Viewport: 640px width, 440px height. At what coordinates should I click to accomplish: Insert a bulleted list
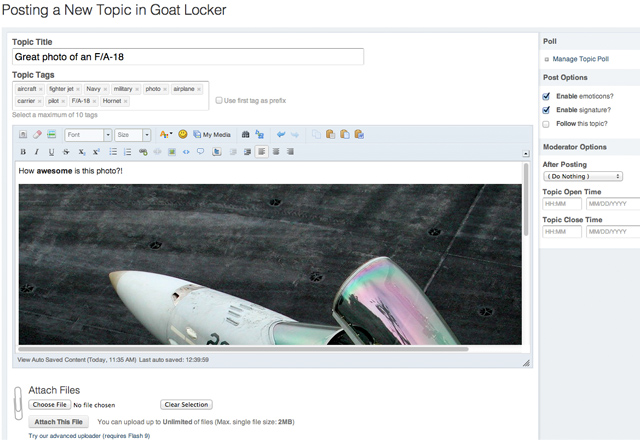113,152
